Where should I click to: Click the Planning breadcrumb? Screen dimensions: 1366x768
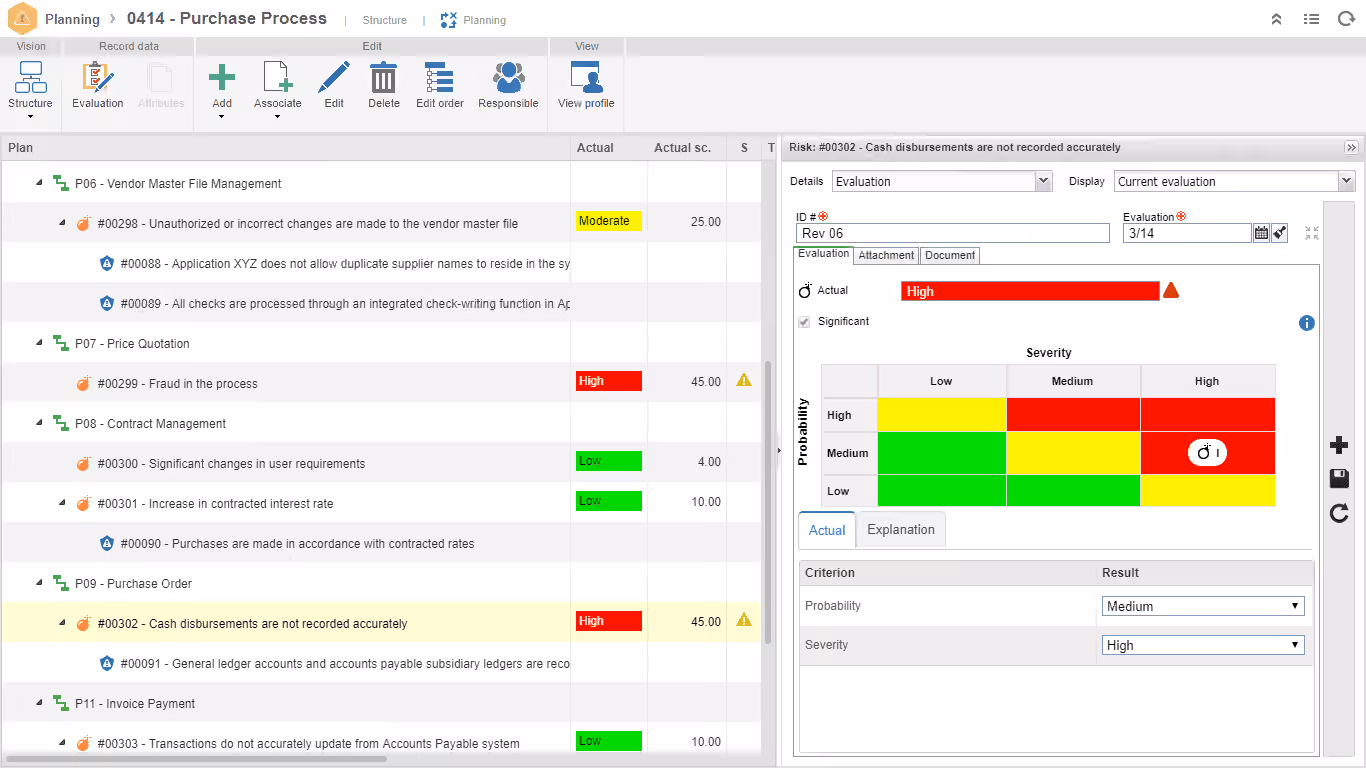pyautogui.click(x=72, y=19)
